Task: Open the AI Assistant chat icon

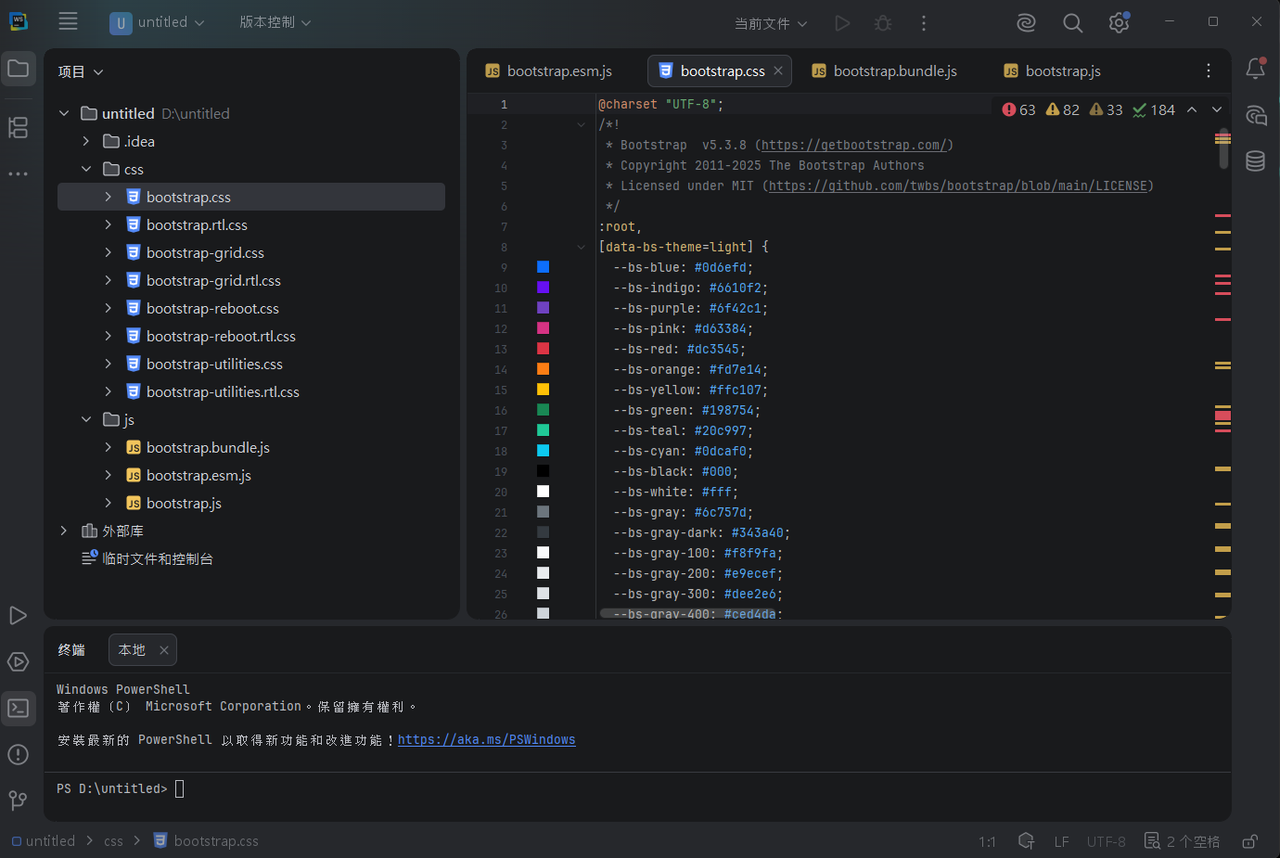Action: click(x=1255, y=115)
